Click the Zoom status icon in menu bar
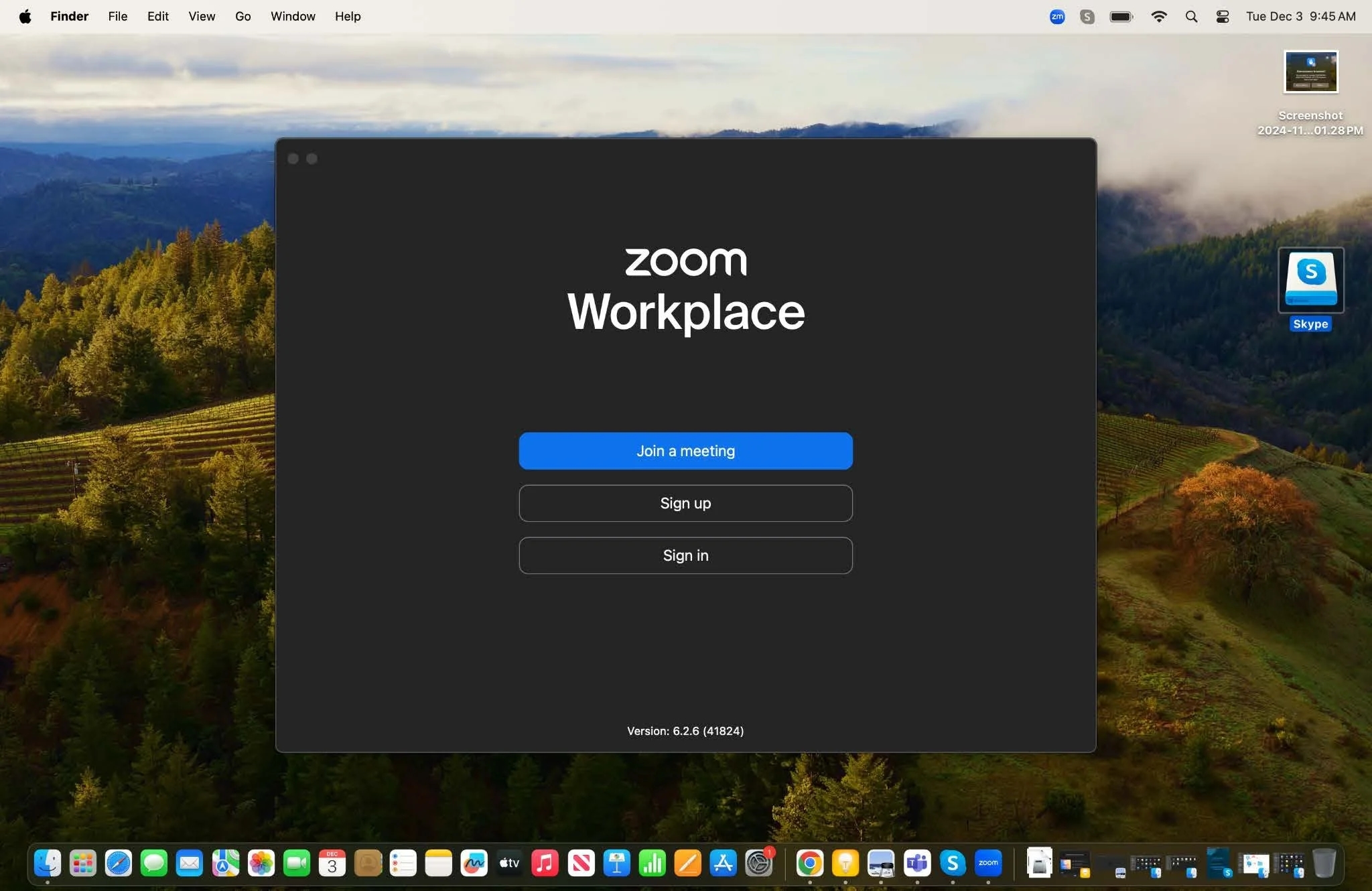Screen dimensions: 1372x891 1056,16
